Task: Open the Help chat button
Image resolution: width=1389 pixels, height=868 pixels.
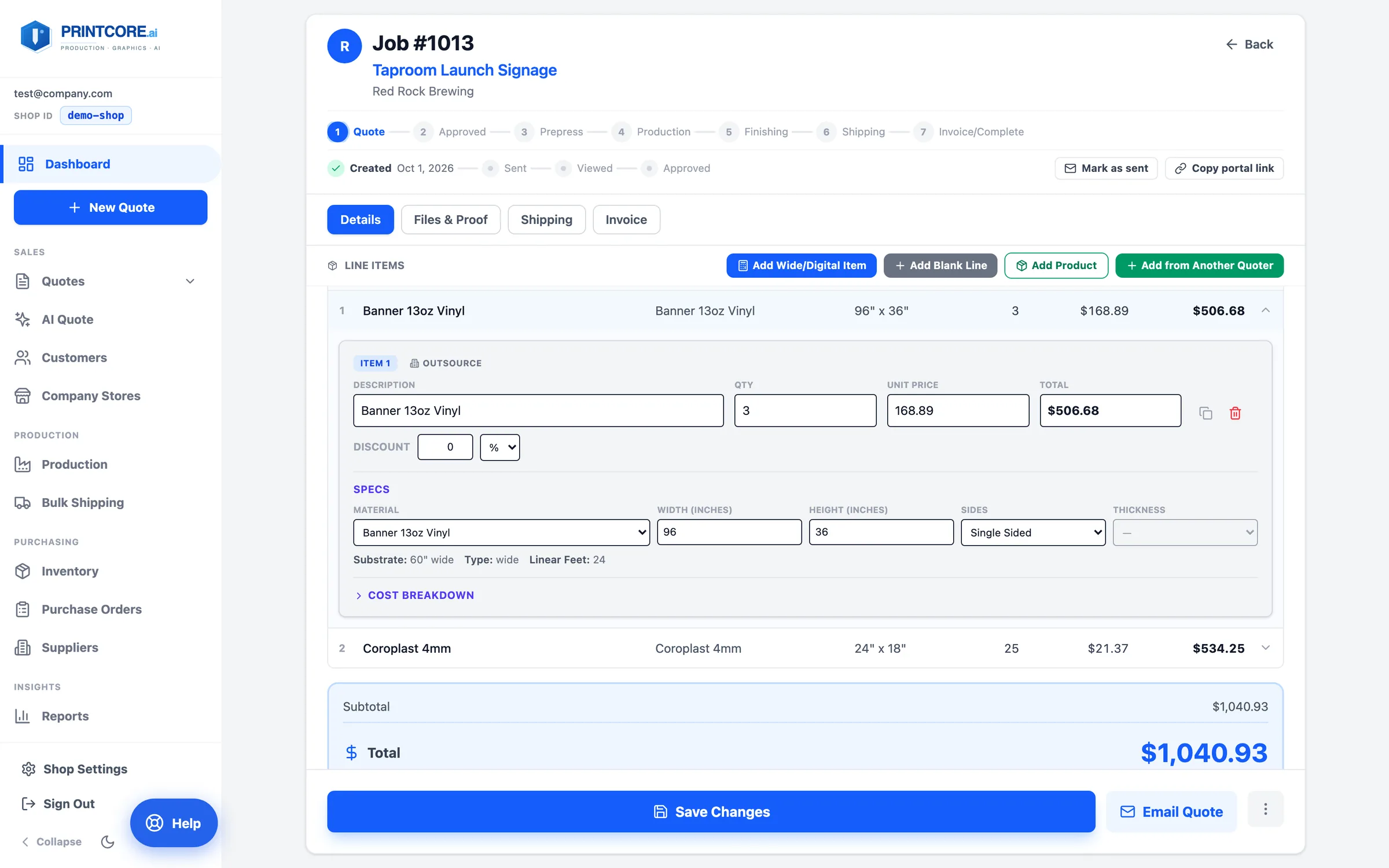Action: pos(174,823)
